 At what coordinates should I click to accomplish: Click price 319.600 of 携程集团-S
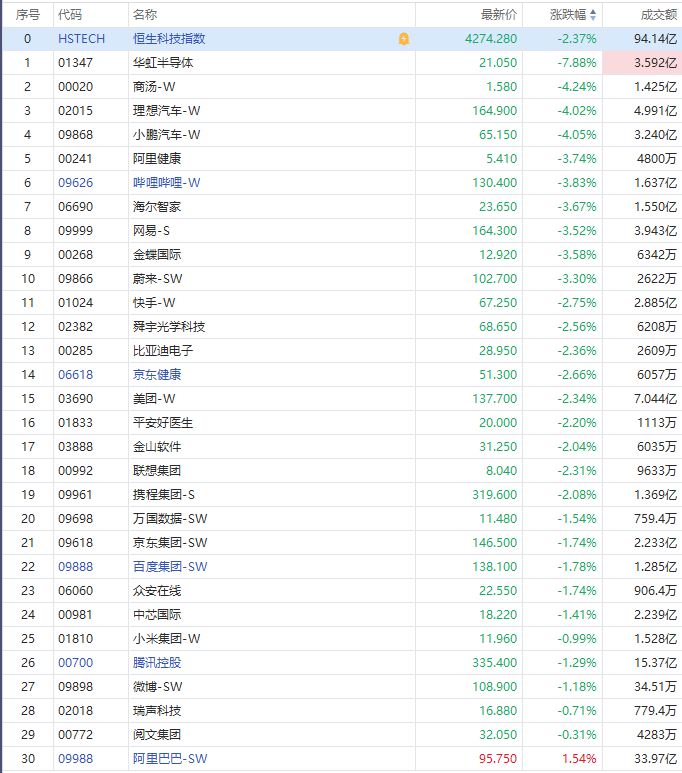point(495,495)
